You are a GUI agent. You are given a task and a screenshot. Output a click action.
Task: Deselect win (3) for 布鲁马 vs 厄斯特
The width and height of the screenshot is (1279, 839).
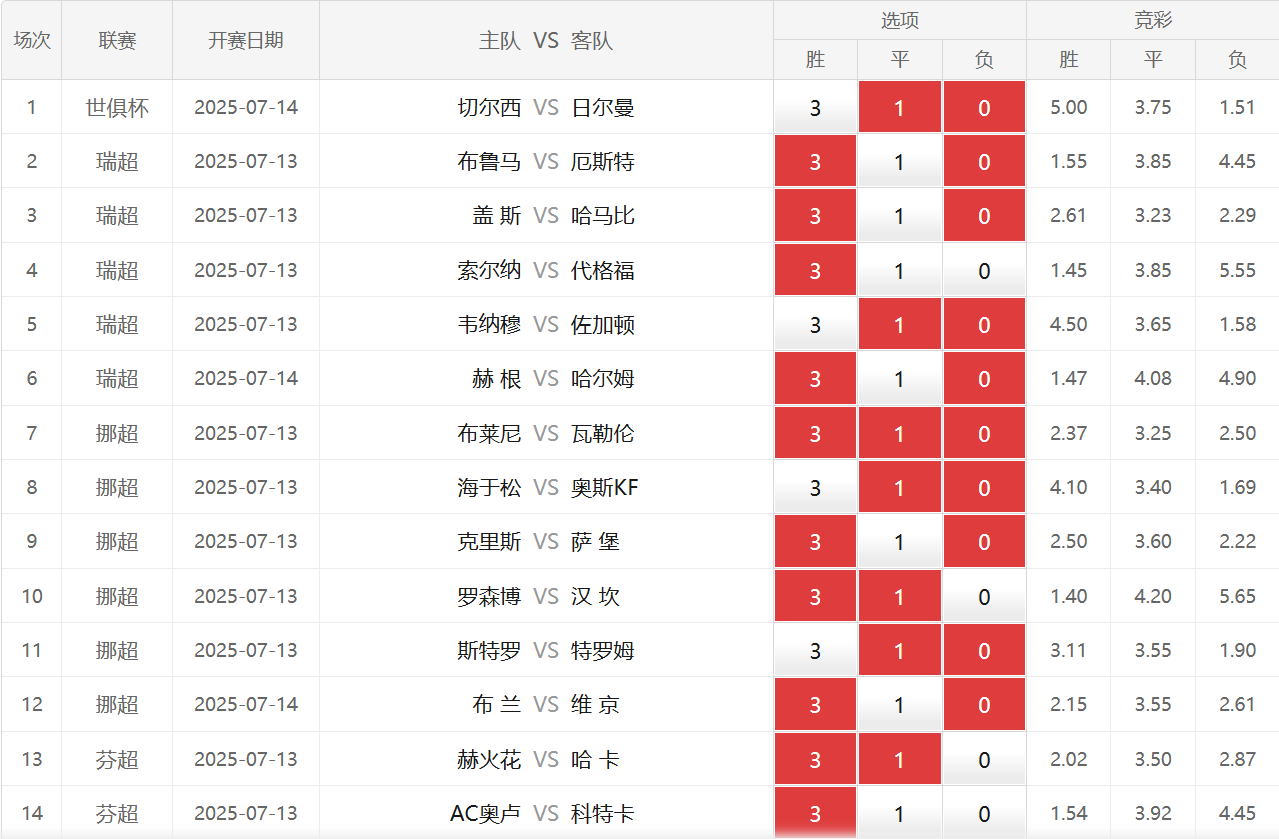(x=815, y=161)
